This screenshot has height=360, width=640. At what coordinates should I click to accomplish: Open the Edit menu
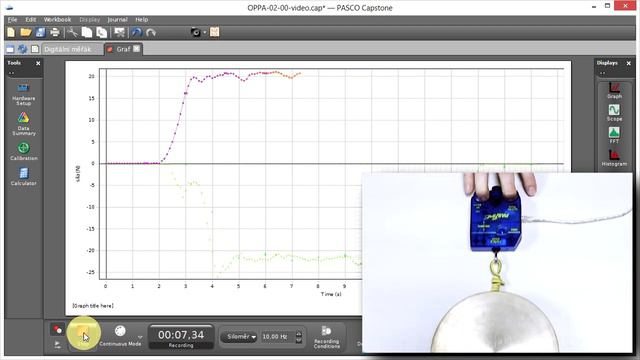pyautogui.click(x=31, y=20)
